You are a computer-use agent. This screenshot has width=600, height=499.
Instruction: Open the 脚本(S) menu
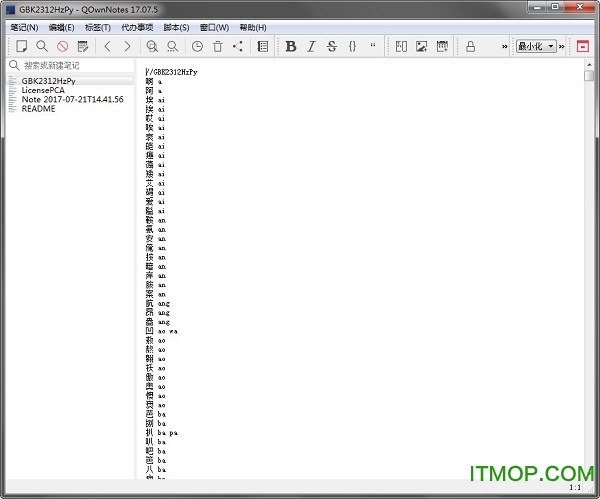[x=177, y=27]
